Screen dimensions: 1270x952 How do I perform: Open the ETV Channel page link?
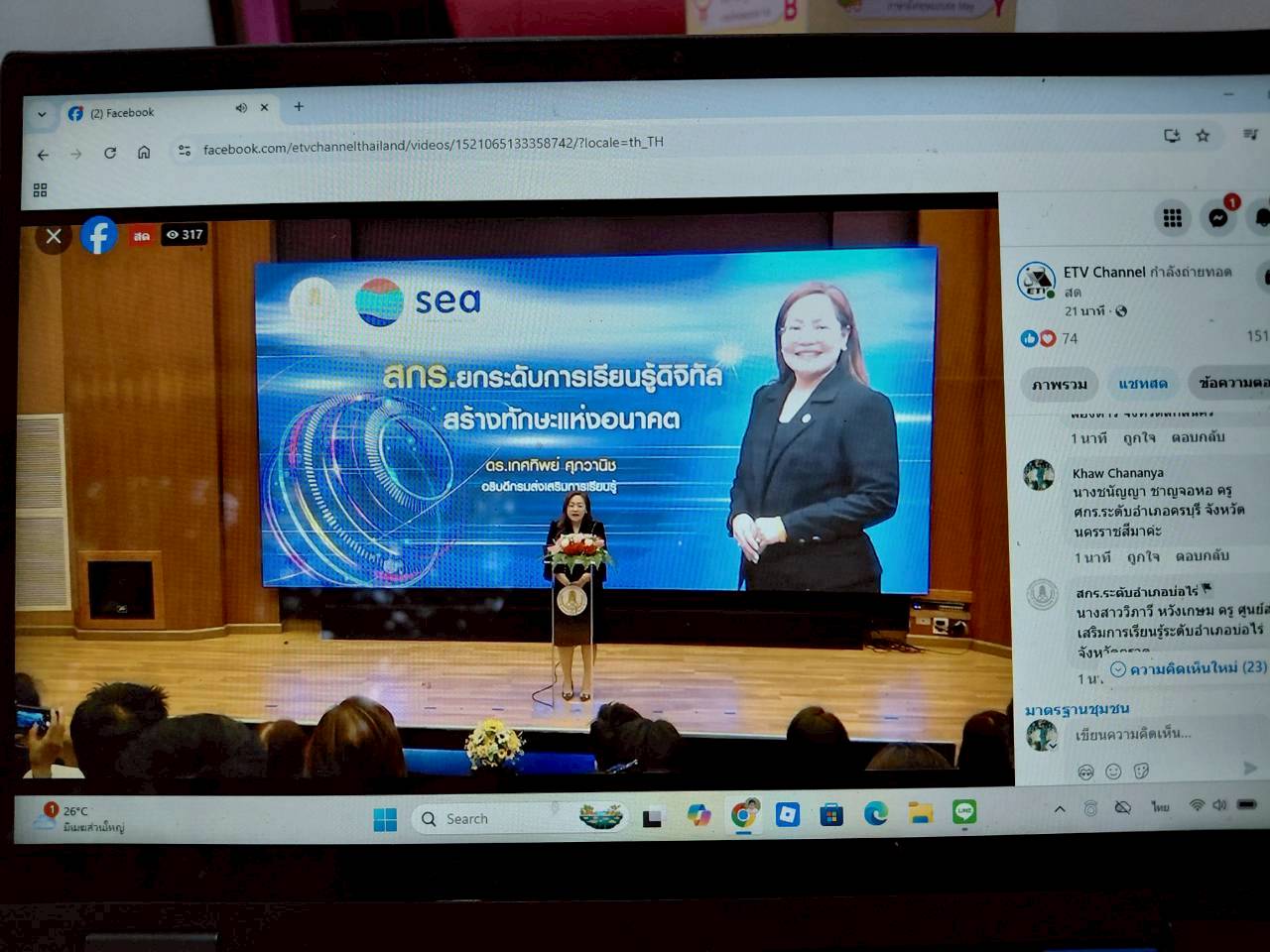pyautogui.click(x=1104, y=272)
